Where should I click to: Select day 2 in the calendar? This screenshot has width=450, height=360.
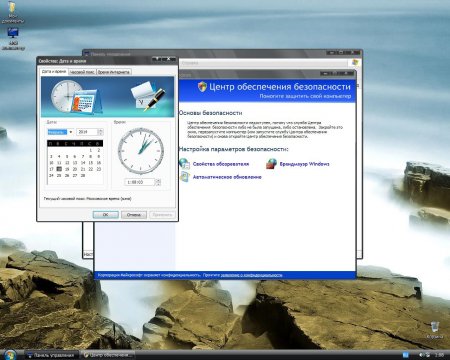pos(99,150)
